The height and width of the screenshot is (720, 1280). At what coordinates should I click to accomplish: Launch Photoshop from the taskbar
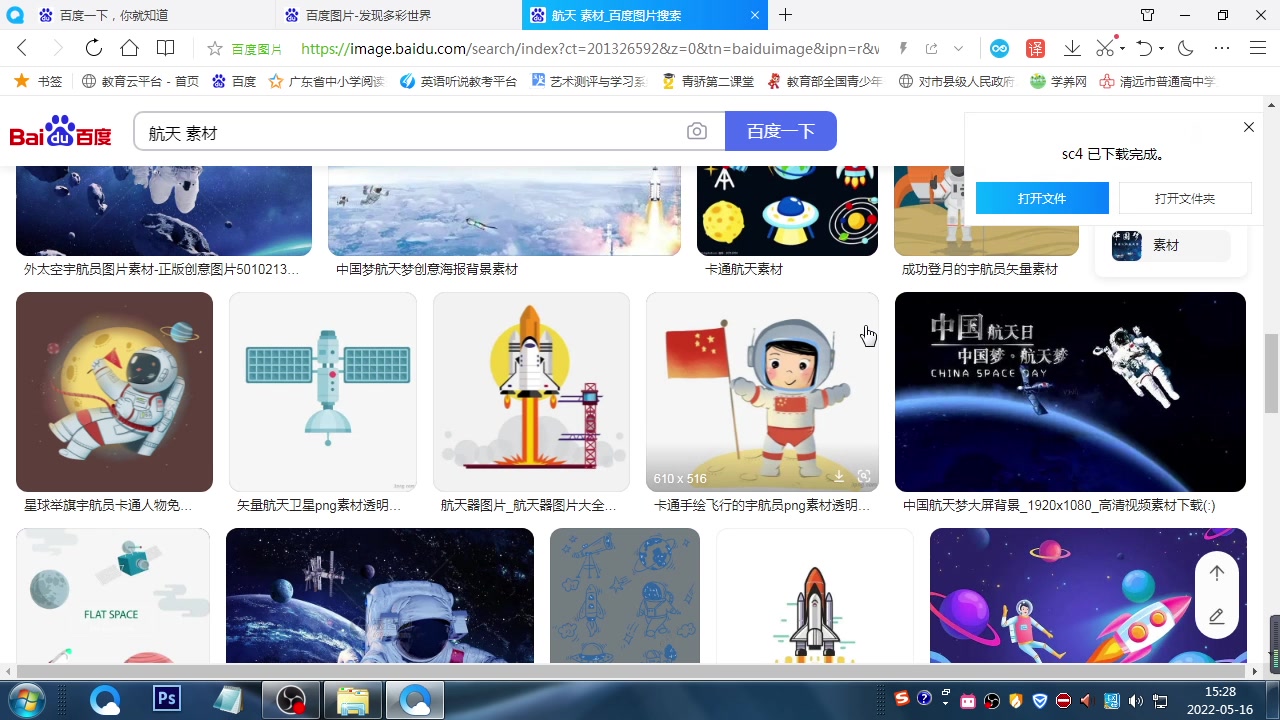pyautogui.click(x=166, y=698)
